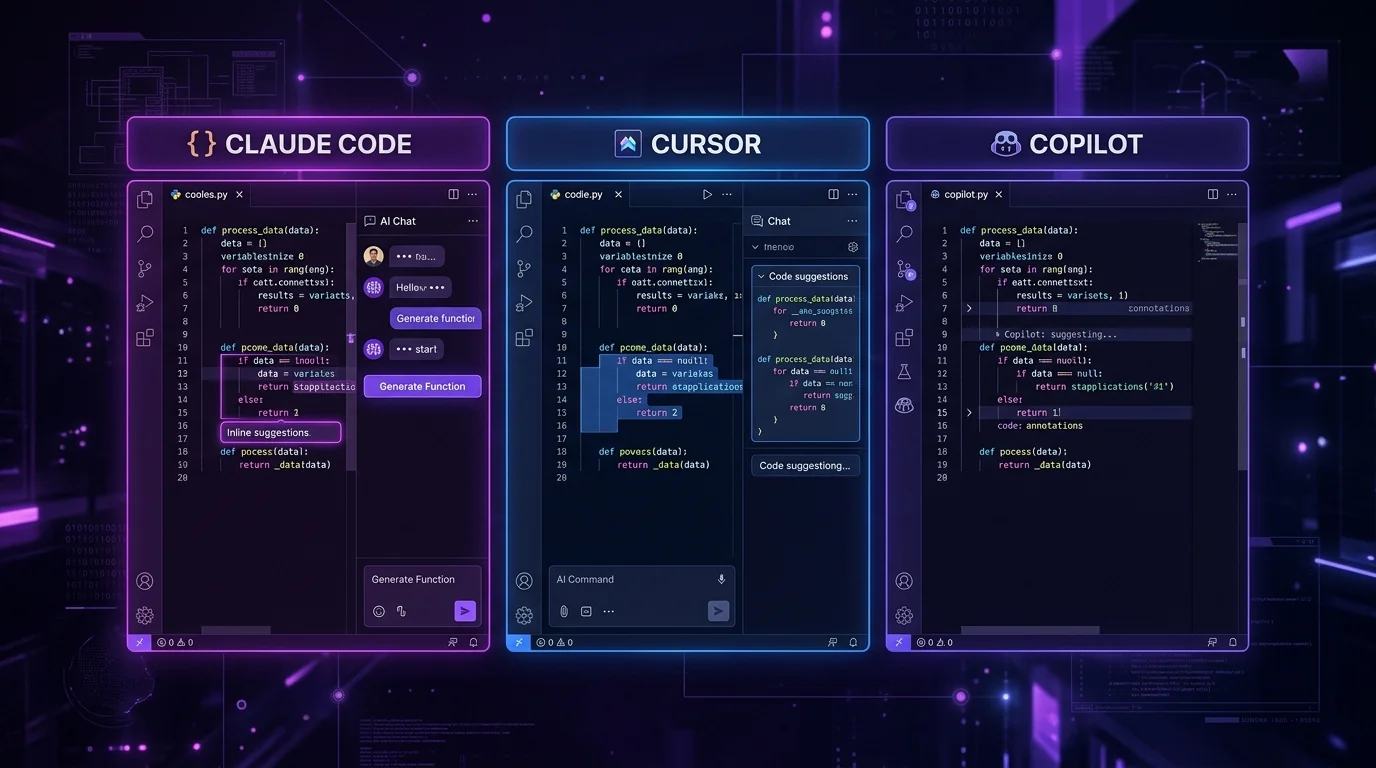Image resolution: width=1376 pixels, height=768 pixels.
Task: Click the emoji icon in Claude Code chat input
Action: pyautogui.click(x=379, y=611)
